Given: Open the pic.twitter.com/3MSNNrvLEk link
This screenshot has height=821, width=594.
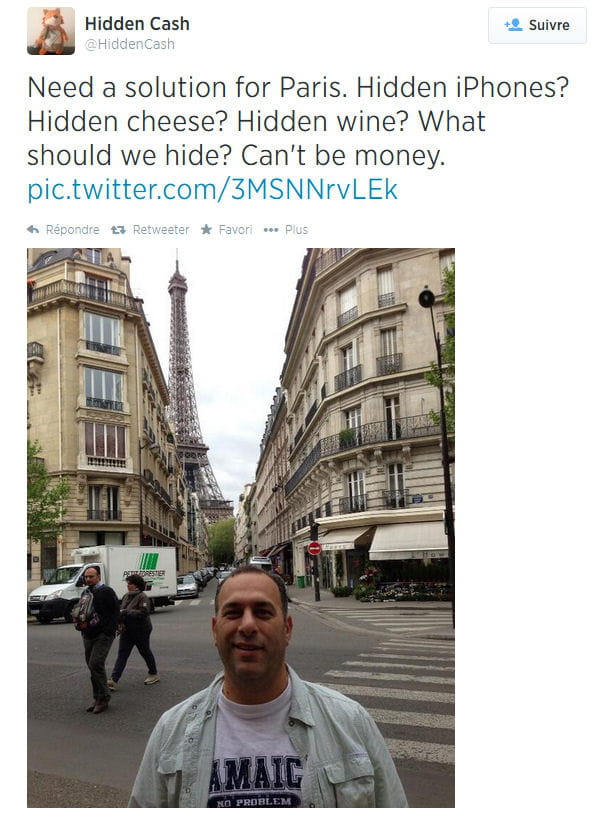Looking at the screenshot, I should tap(213, 190).
